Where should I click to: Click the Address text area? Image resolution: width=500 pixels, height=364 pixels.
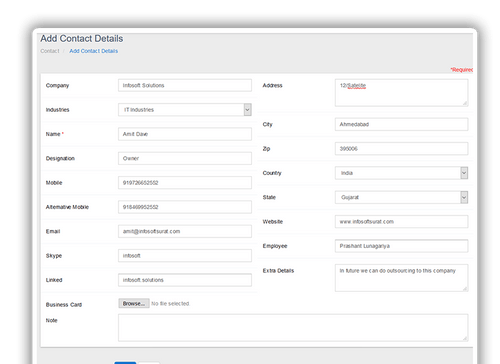coord(401,93)
